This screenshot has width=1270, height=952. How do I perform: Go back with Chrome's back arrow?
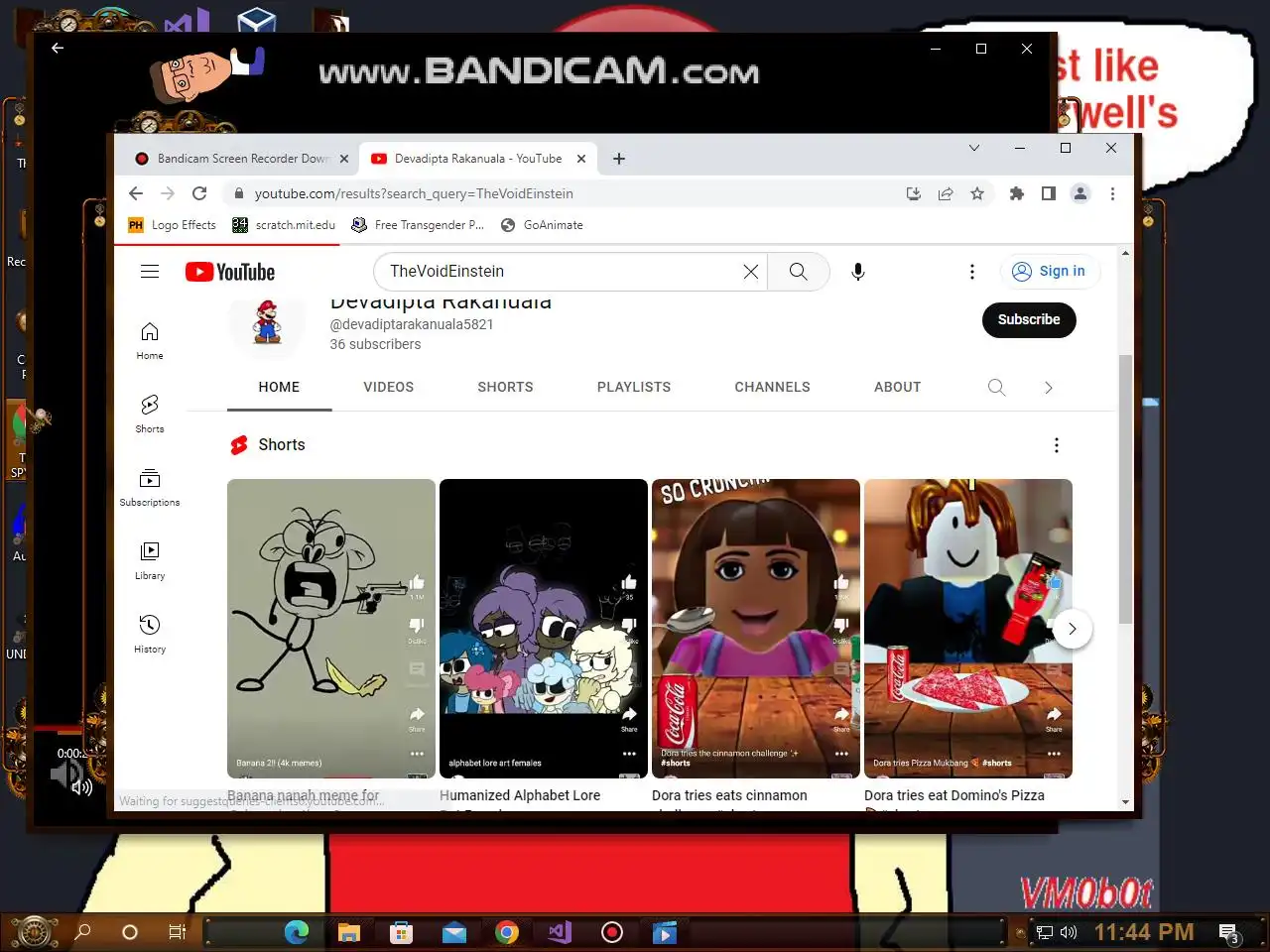click(136, 193)
